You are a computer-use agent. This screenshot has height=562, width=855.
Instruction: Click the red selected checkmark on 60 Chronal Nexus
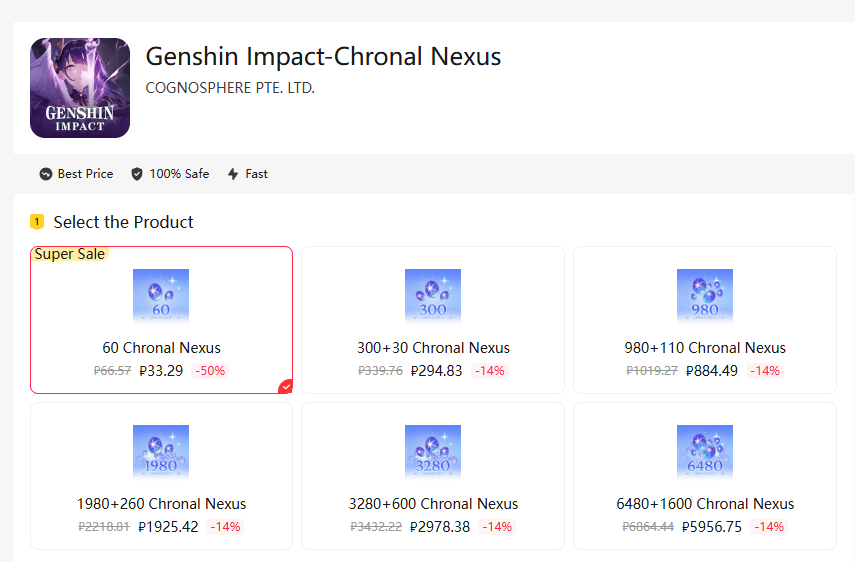click(286, 386)
